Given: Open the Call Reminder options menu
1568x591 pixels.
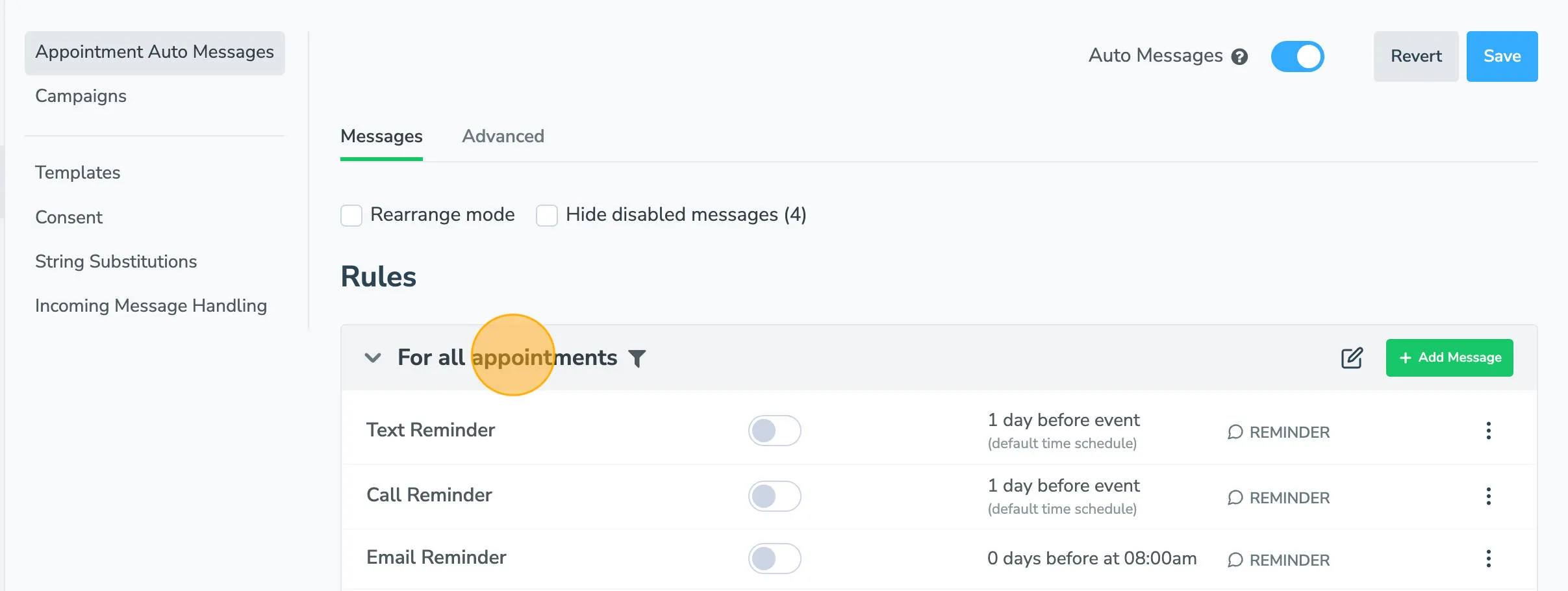Looking at the screenshot, I should (x=1489, y=496).
